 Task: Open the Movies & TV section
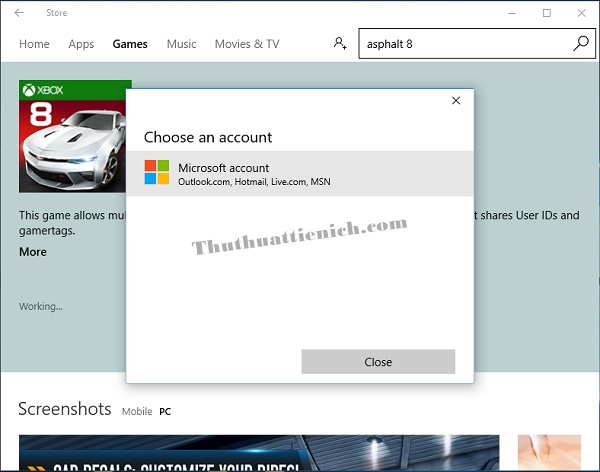[x=247, y=44]
